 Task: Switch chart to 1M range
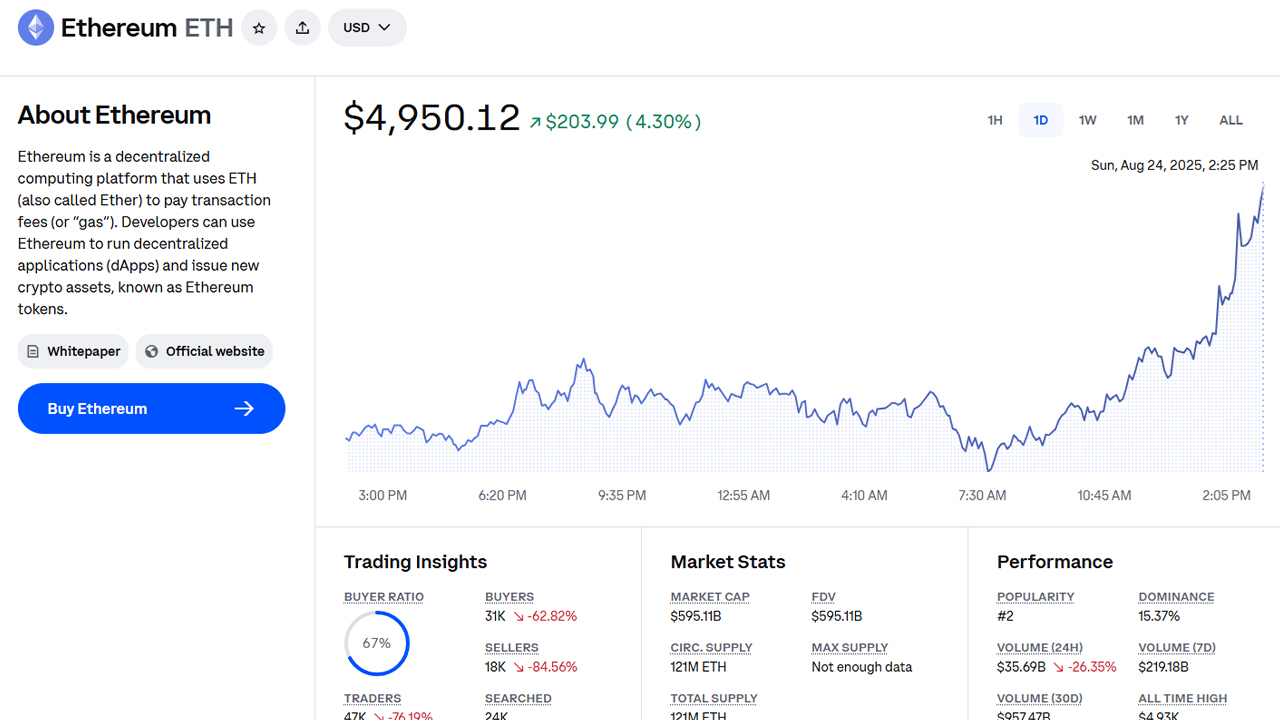click(1135, 120)
